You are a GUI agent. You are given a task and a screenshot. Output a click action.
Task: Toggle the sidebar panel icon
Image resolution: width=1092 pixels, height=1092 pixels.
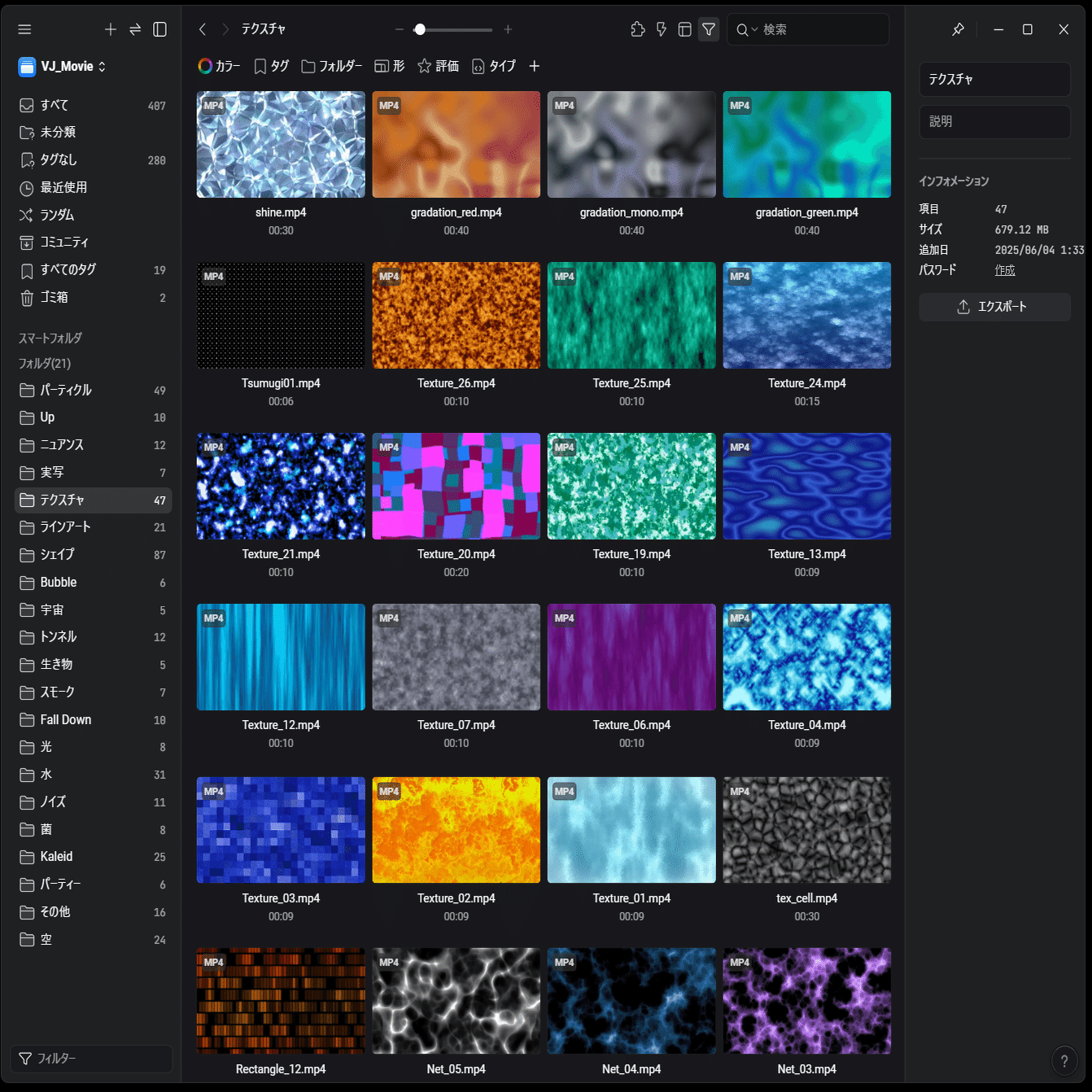pos(160,29)
